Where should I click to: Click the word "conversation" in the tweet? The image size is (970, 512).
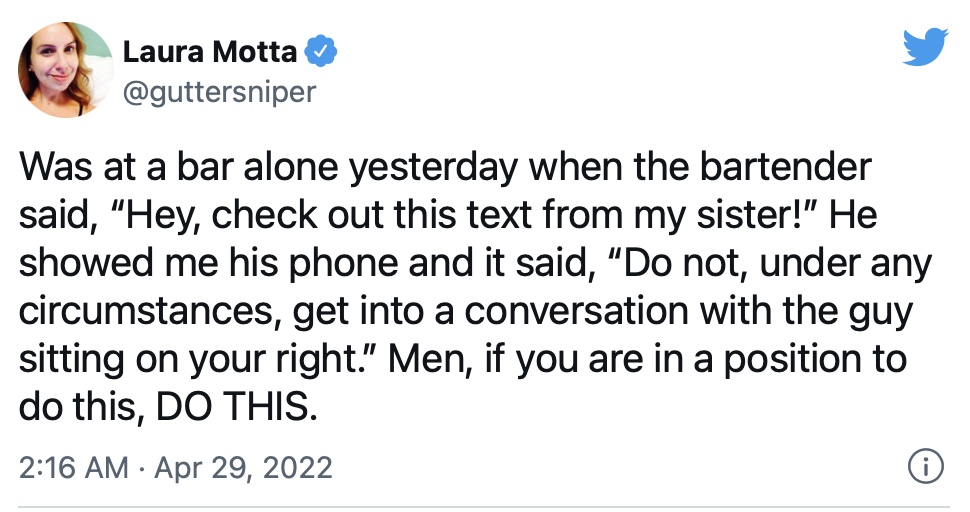click(x=576, y=311)
